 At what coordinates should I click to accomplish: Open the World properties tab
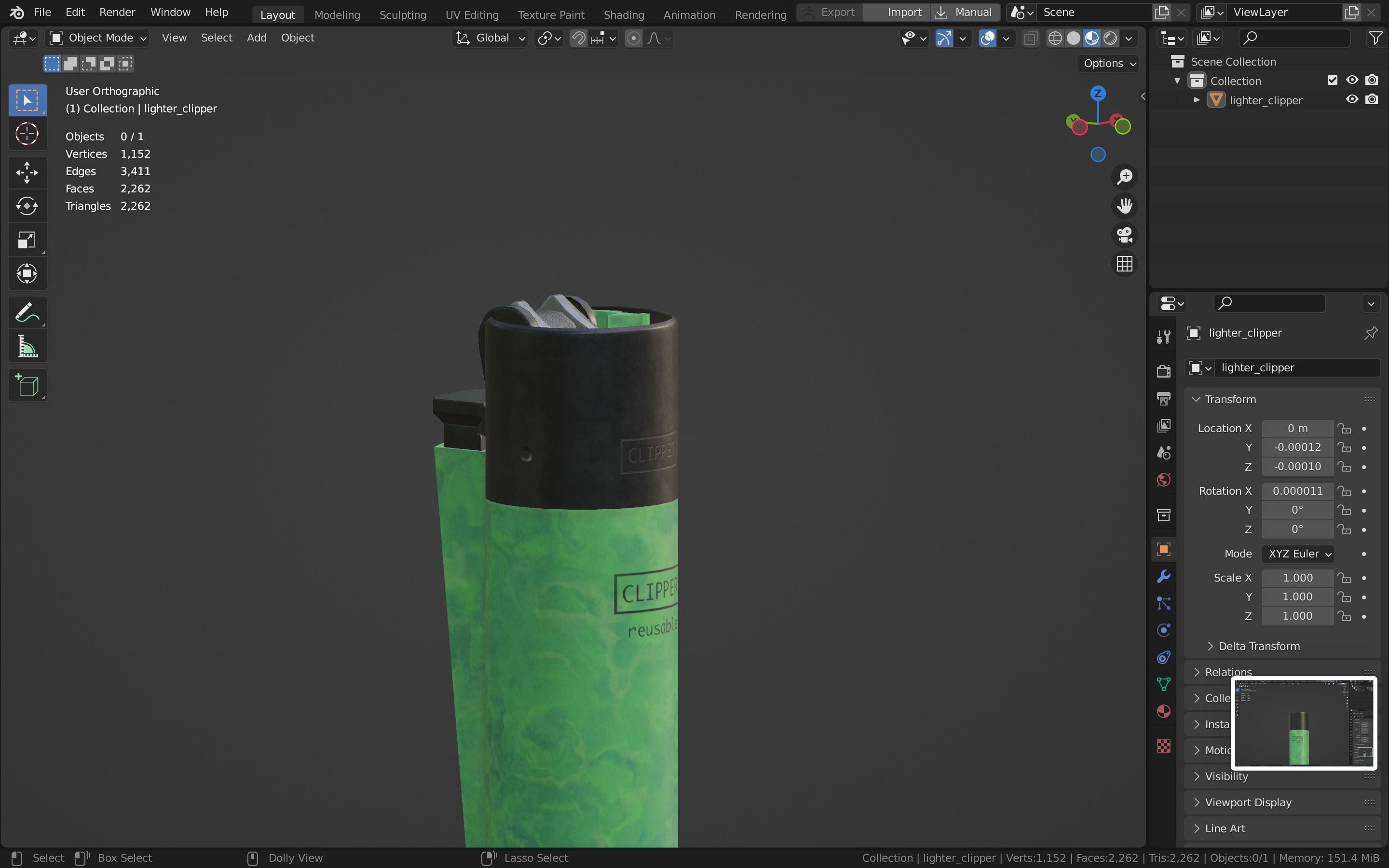(1163, 480)
